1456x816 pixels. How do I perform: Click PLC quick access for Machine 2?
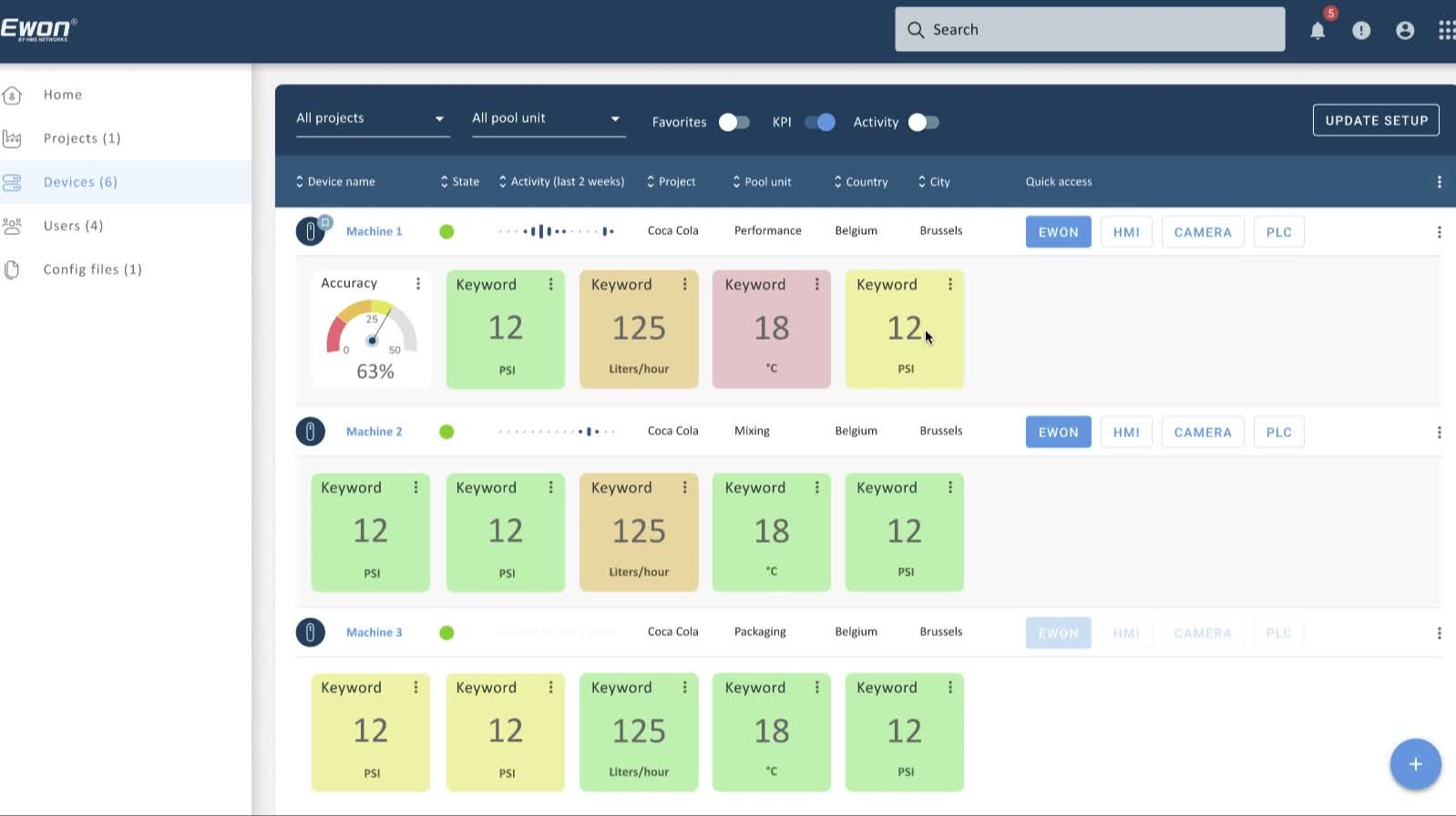[1278, 433]
